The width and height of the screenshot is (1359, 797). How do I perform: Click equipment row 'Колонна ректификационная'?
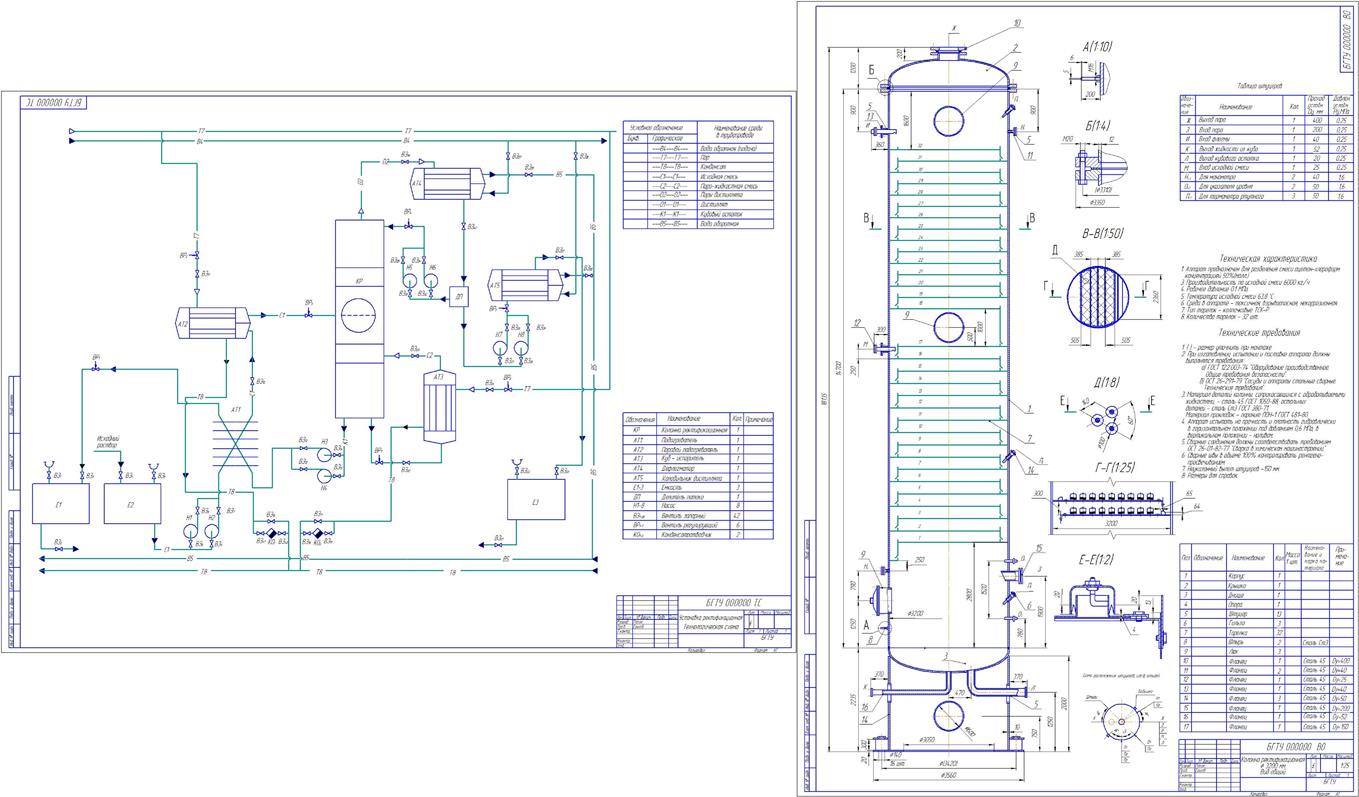tap(698, 430)
